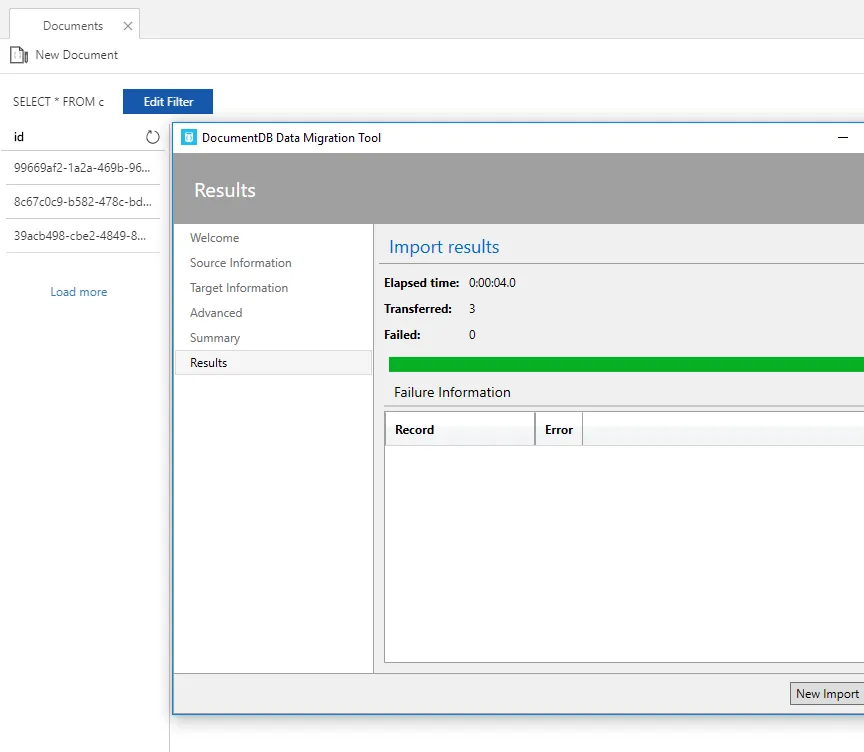Go to the Welcome step
Viewport: 864px width, 752px height.
214,238
